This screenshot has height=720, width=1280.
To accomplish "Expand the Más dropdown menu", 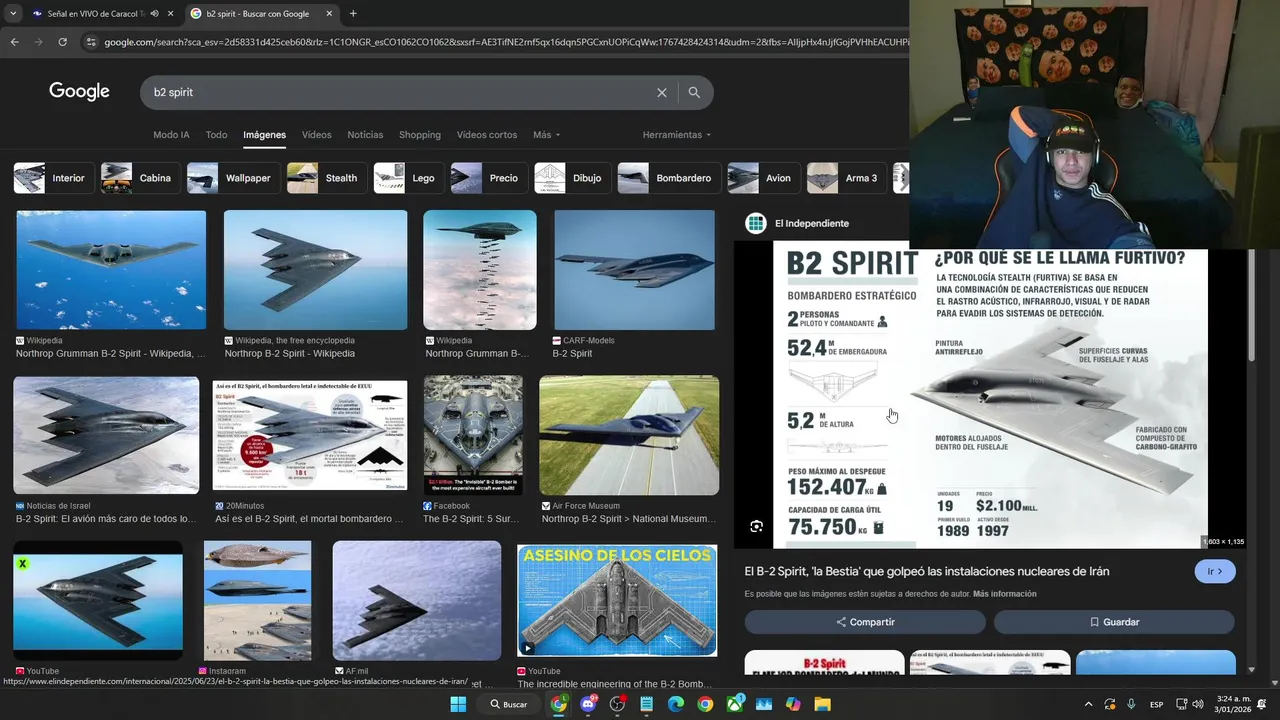I will coord(546,135).
